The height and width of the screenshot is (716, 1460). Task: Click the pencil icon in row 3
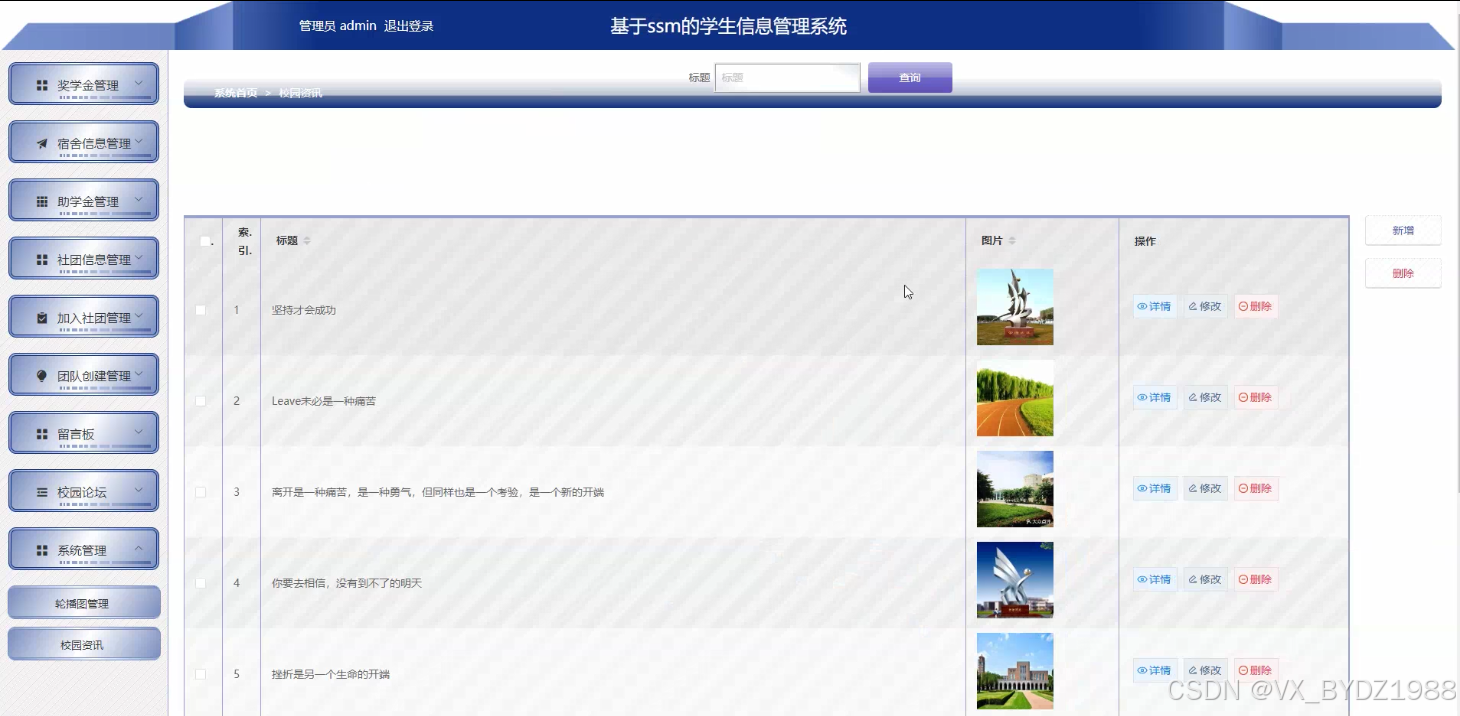(x=1193, y=489)
